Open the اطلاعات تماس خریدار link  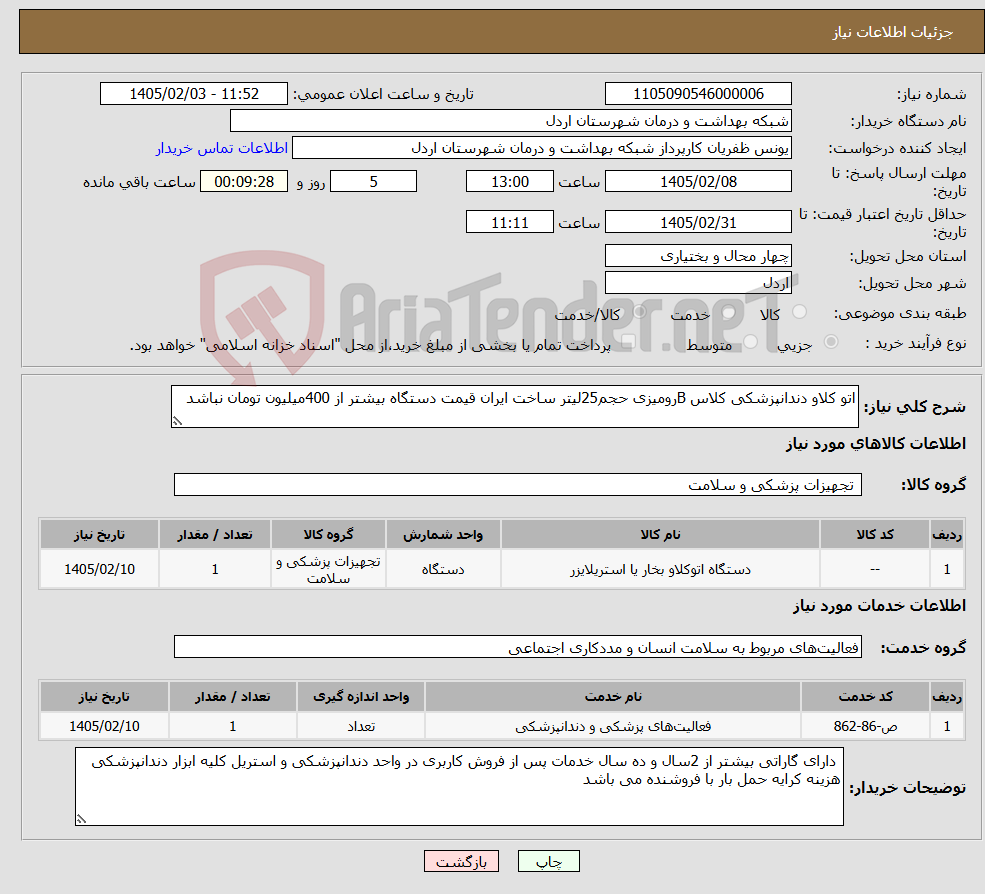pos(222,148)
